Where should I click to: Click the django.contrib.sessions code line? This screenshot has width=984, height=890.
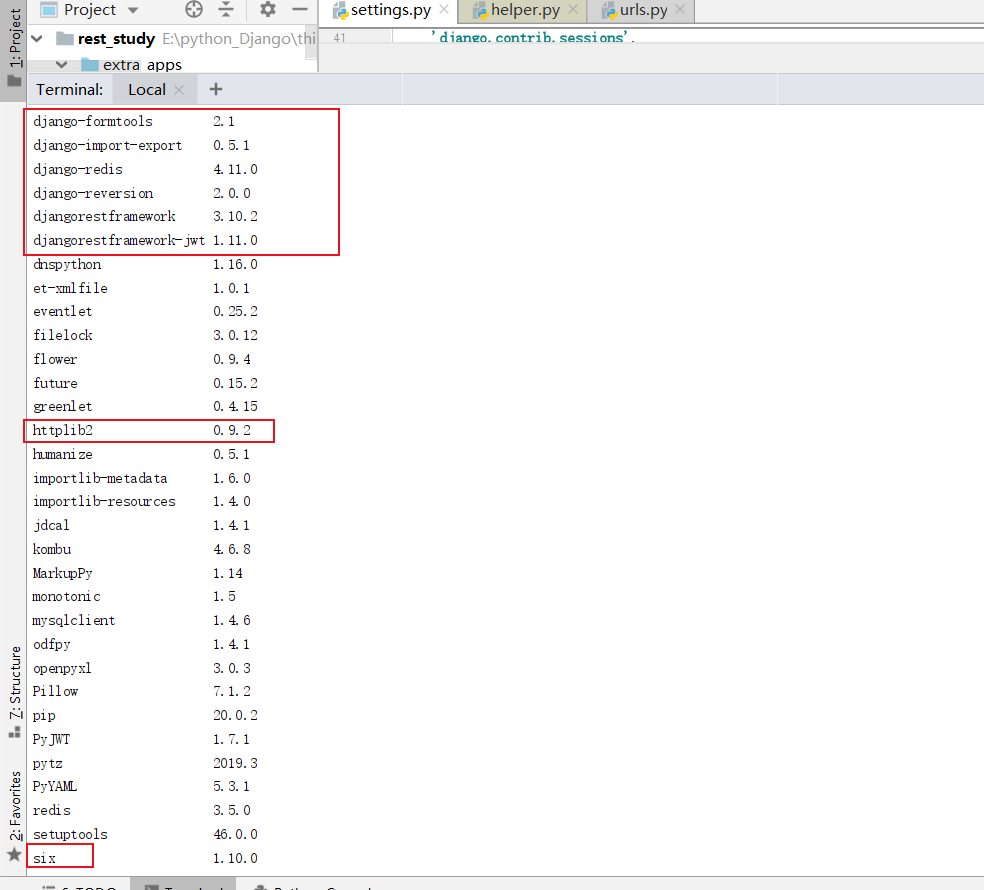click(x=533, y=38)
